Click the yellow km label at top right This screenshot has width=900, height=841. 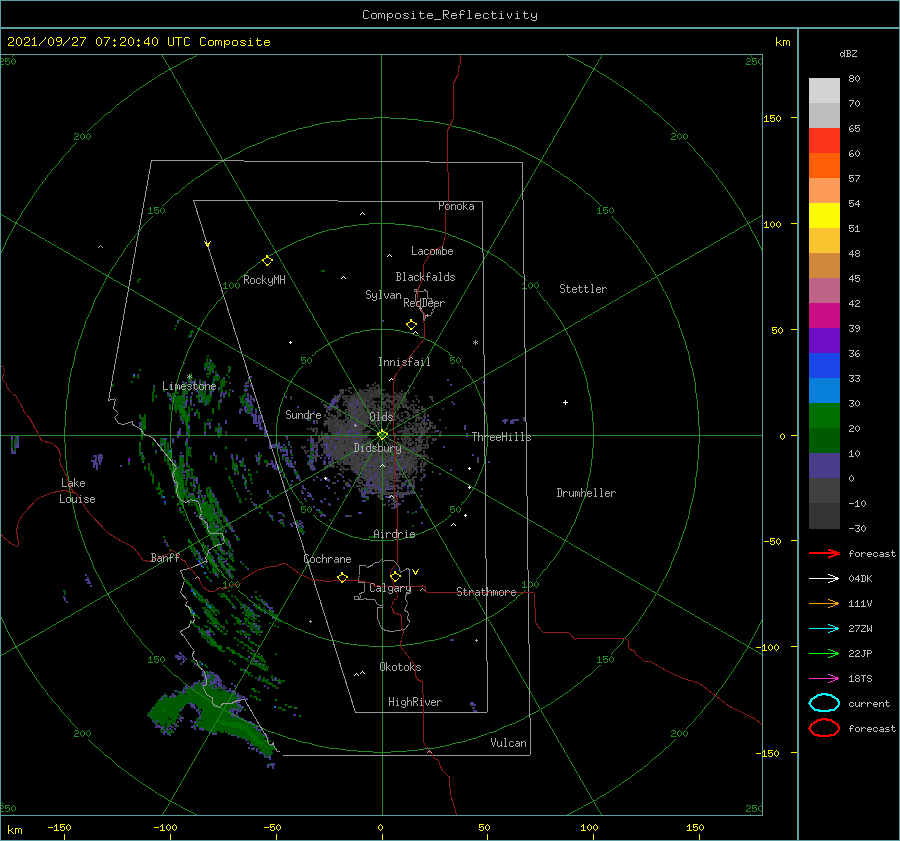point(782,42)
